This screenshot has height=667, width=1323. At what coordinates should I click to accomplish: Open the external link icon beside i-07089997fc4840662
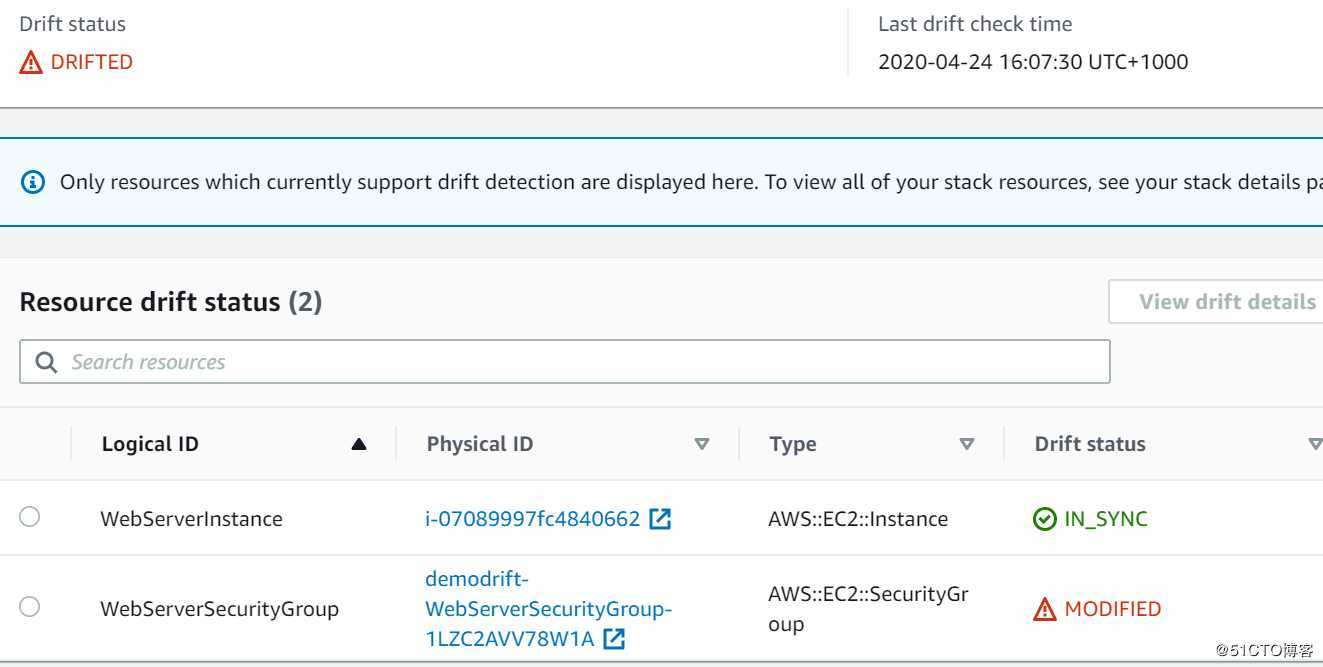click(x=660, y=518)
